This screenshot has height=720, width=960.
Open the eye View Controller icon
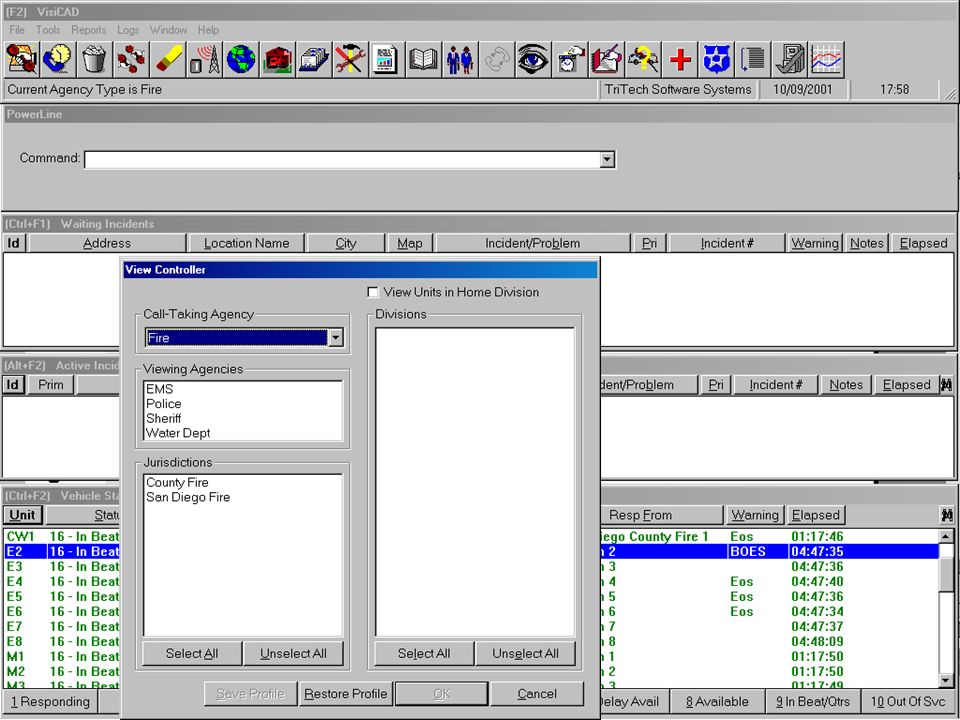[533, 60]
